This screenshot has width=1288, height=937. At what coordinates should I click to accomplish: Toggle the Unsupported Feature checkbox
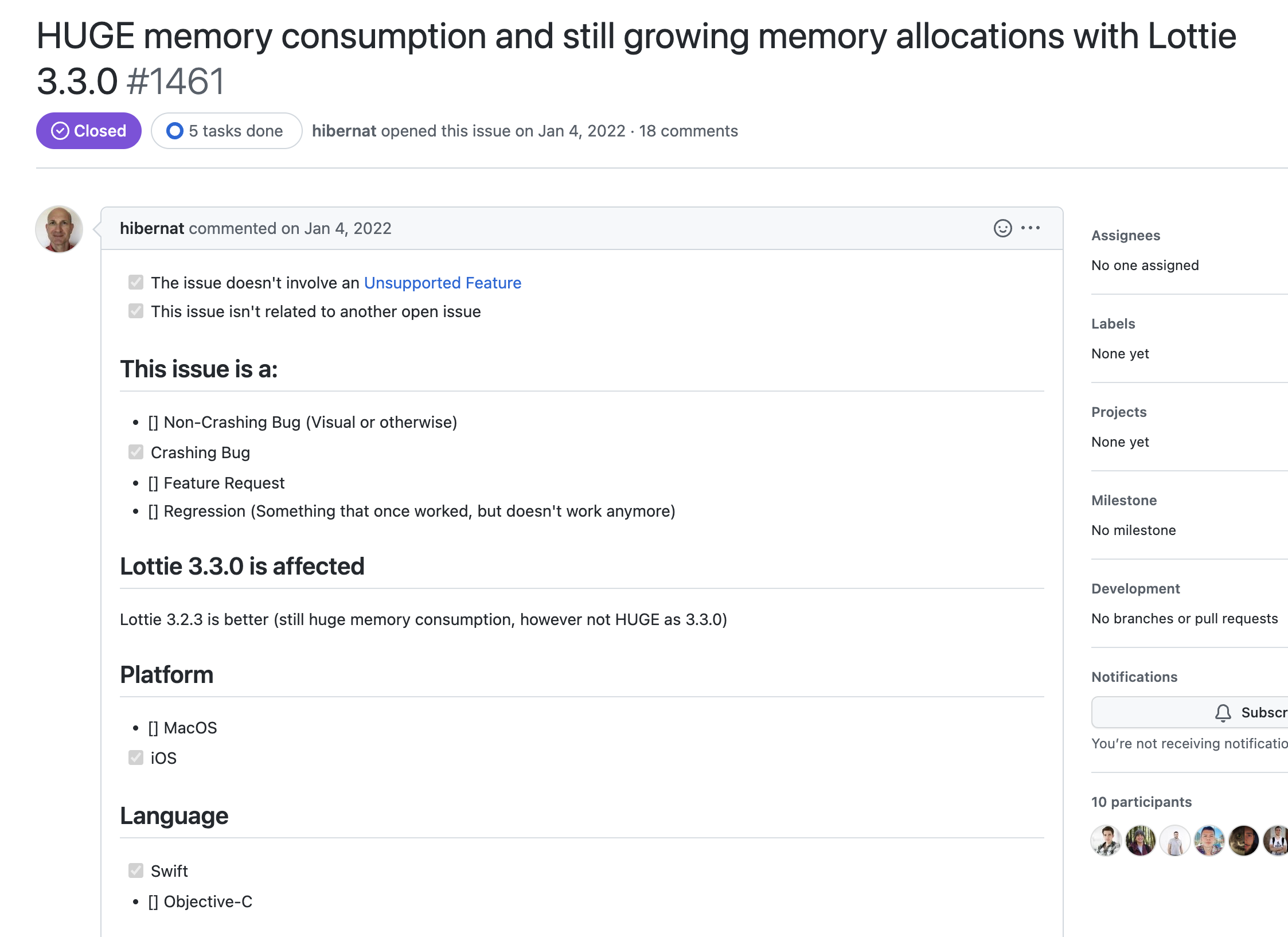[x=136, y=282]
